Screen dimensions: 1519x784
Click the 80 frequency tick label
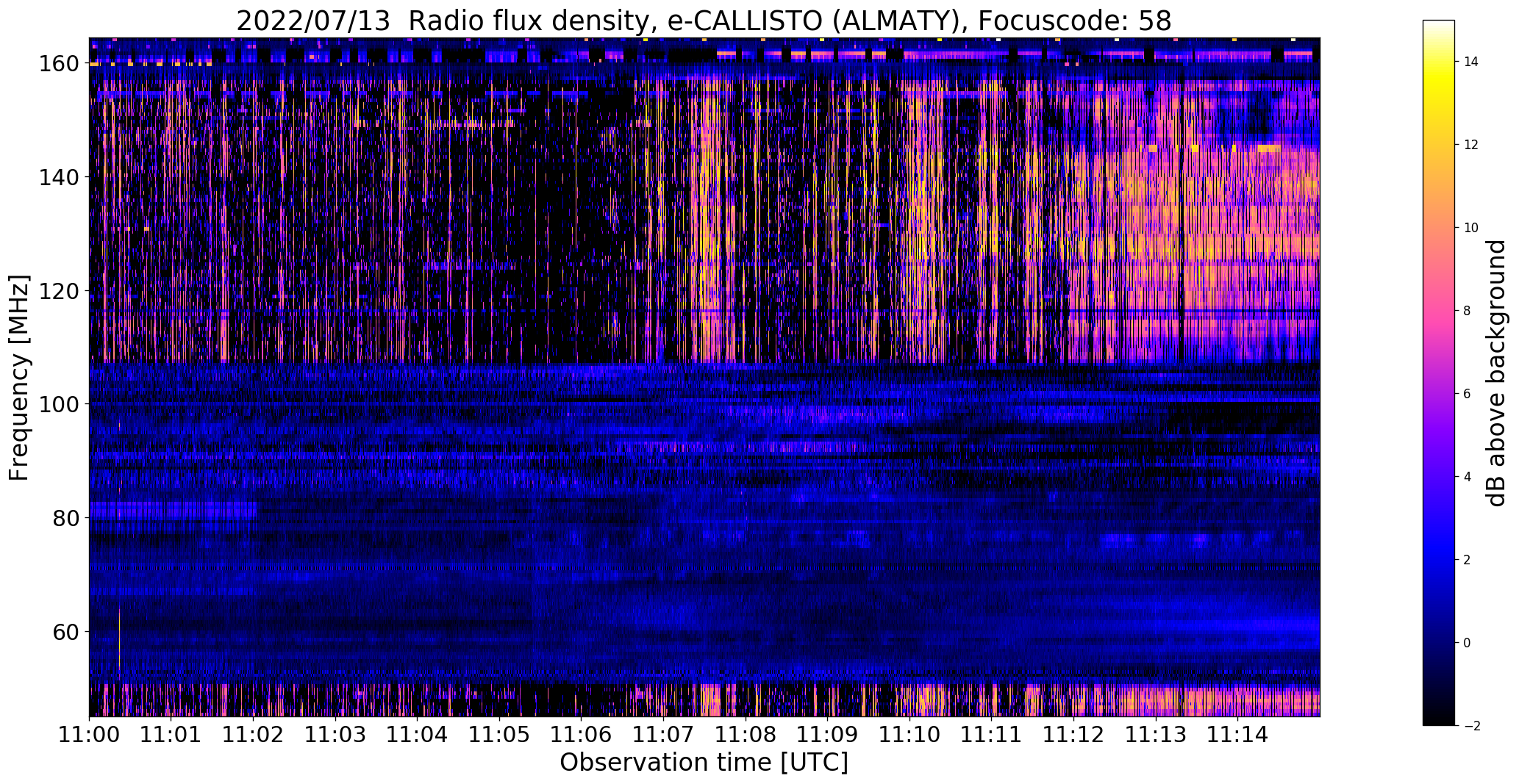[x=65, y=518]
